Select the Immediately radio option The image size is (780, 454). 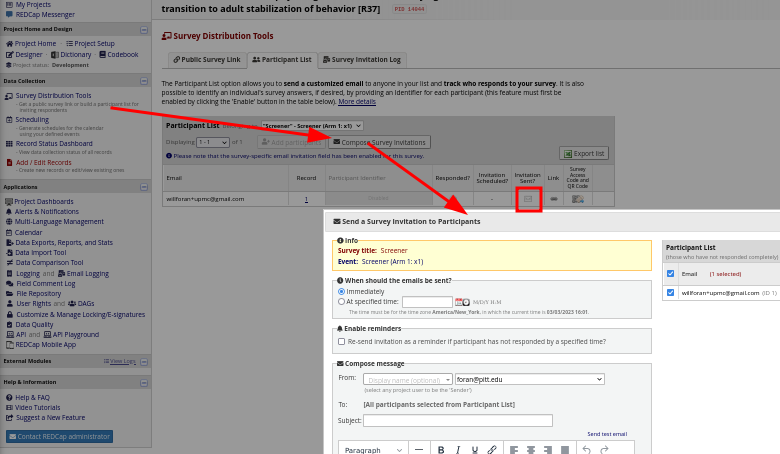[342, 291]
